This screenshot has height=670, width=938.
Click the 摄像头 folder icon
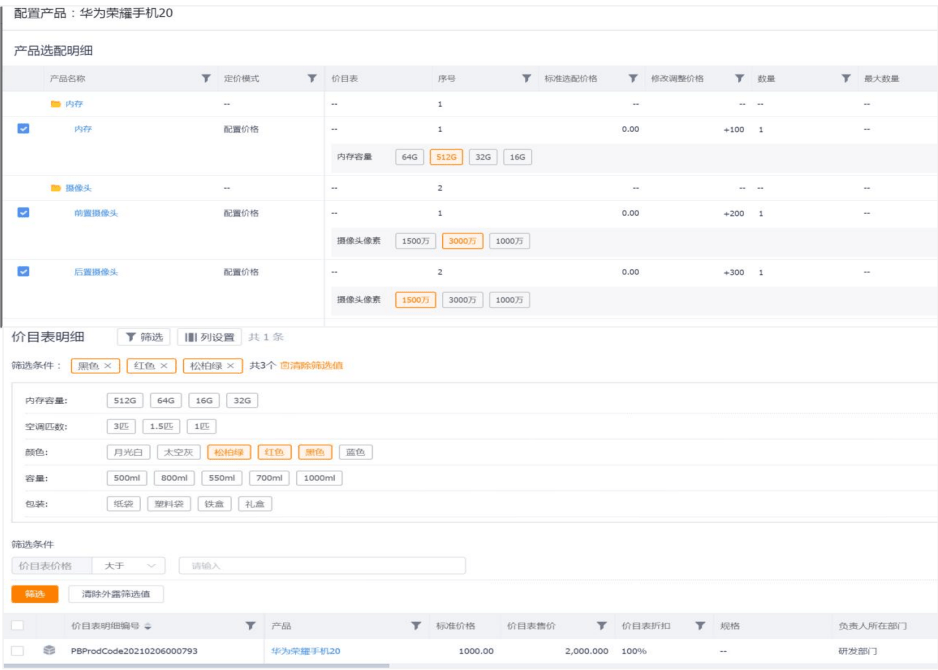click(x=56, y=188)
